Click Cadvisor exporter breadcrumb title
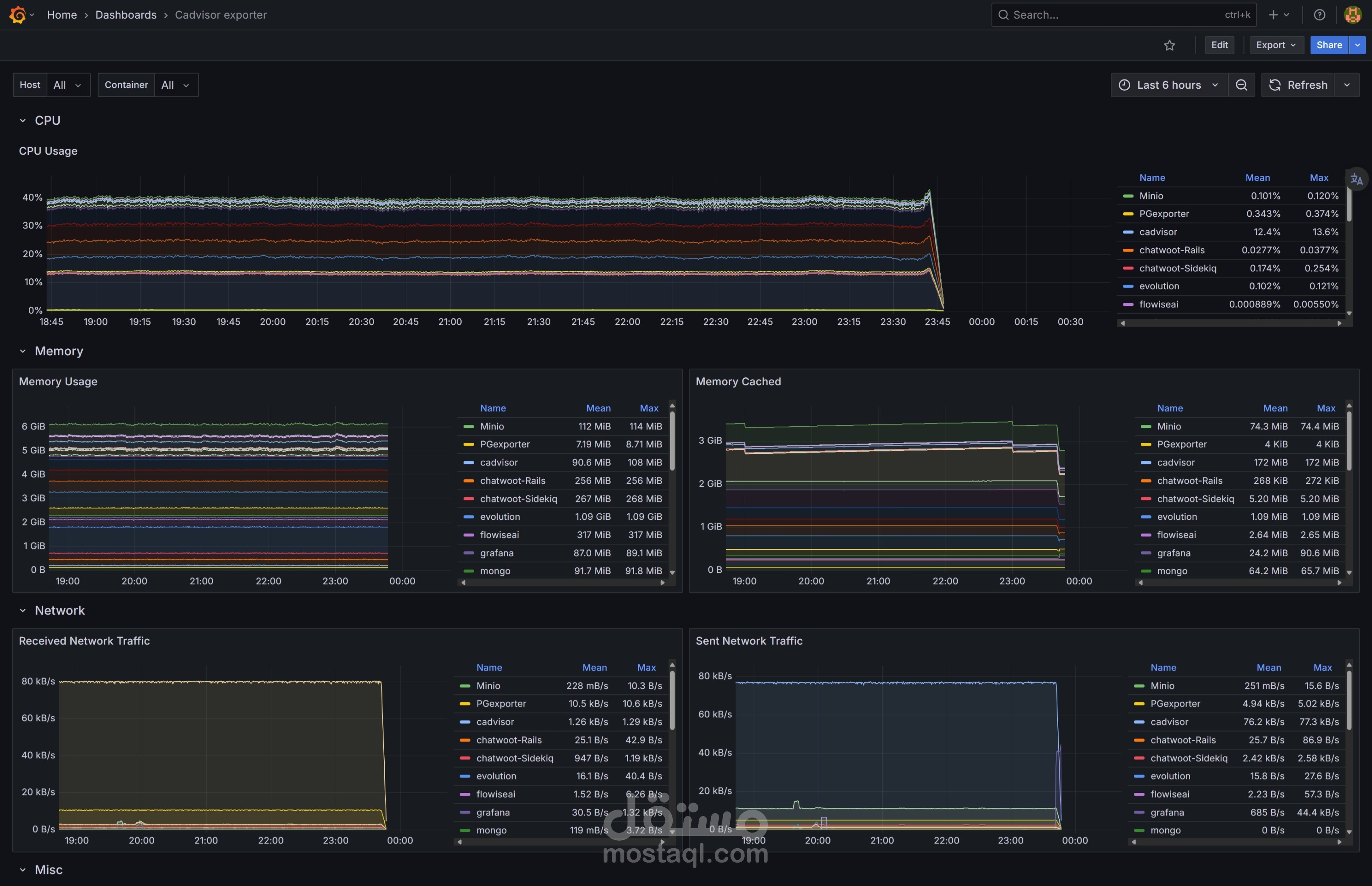The height and width of the screenshot is (886, 1372). [x=221, y=15]
